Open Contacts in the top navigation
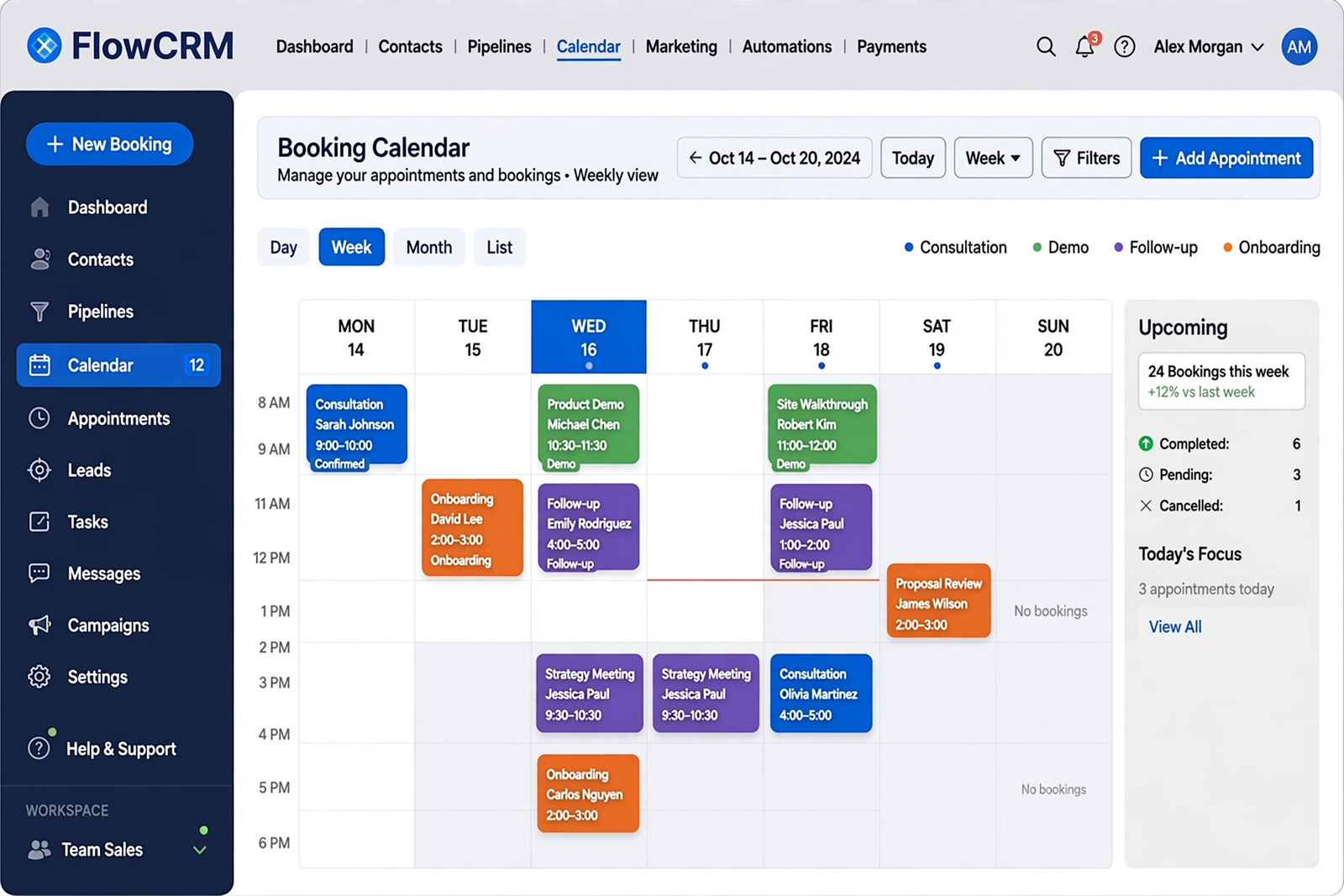This screenshot has height=896, width=1344. 410,47
